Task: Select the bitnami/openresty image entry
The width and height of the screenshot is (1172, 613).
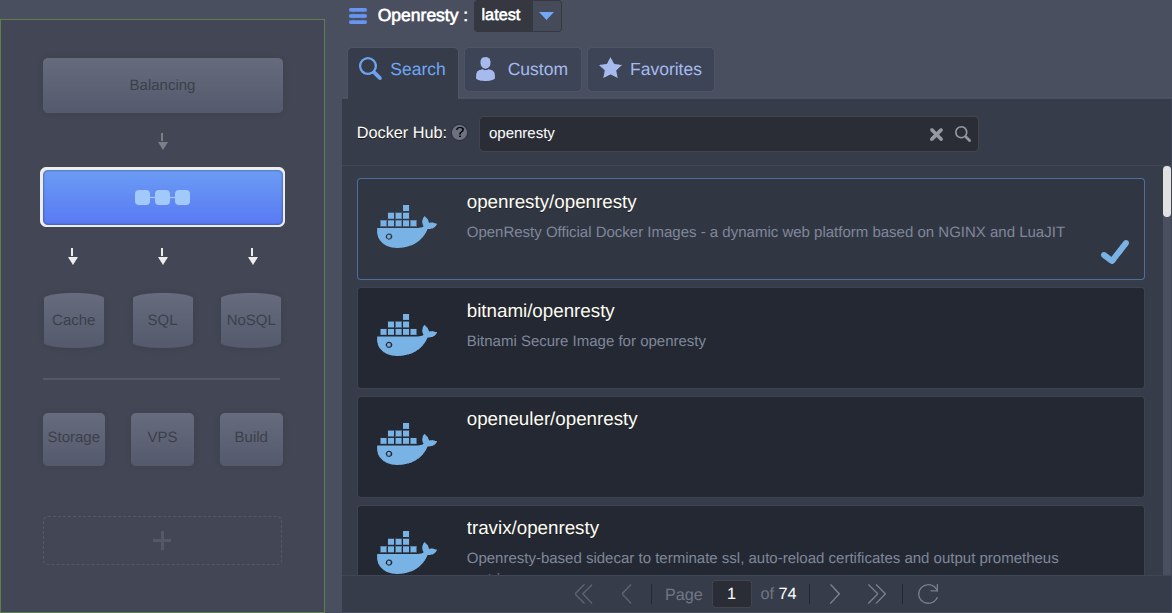Action: coord(751,337)
